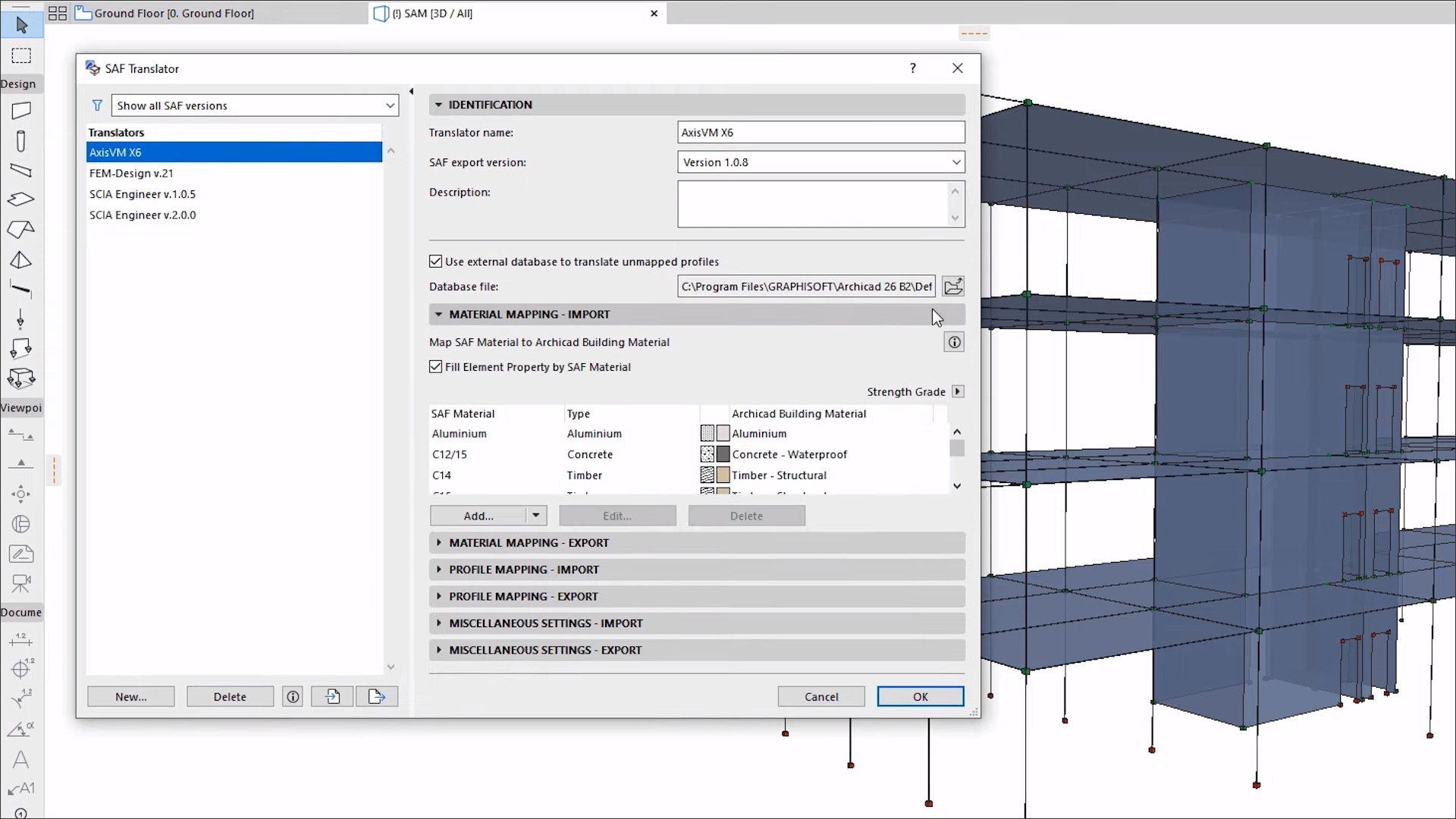Select AxisVM X6 translator
Image resolution: width=1456 pixels, height=819 pixels.
point(234,152)
